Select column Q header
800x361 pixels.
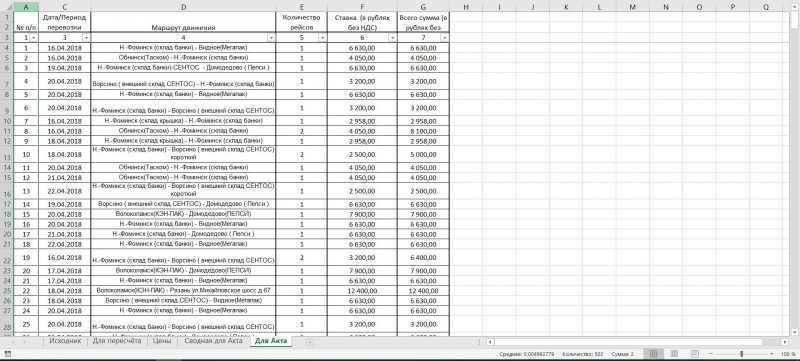(x=766, y=7)
